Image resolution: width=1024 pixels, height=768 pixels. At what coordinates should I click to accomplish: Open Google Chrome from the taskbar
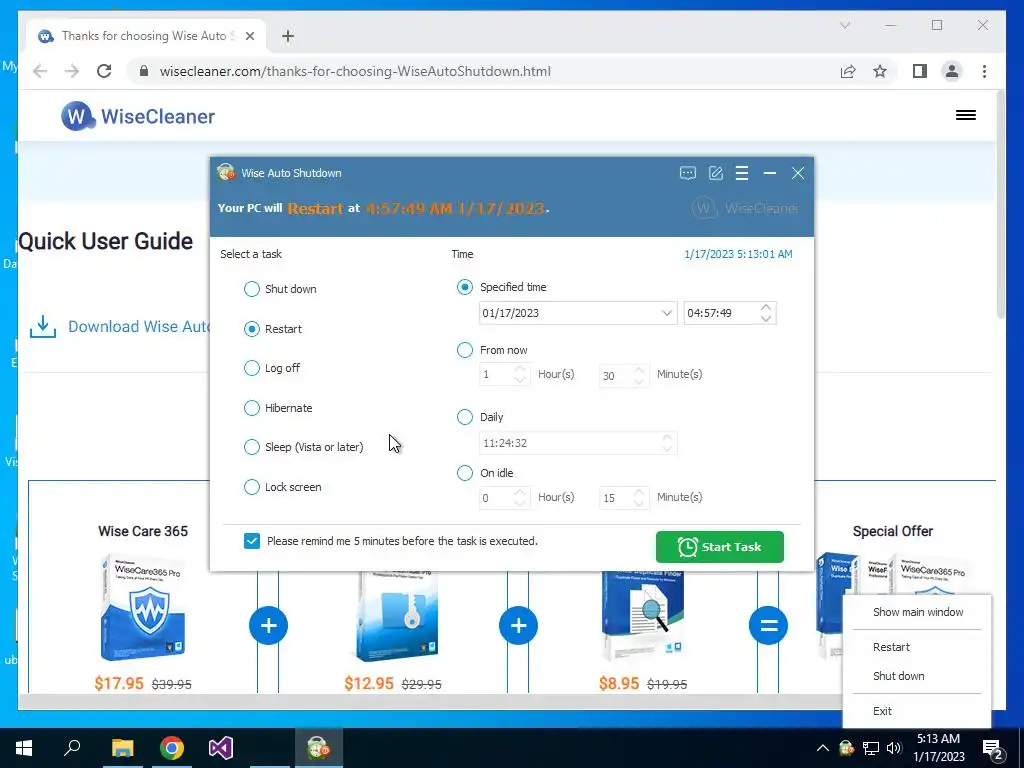(172, 748)
